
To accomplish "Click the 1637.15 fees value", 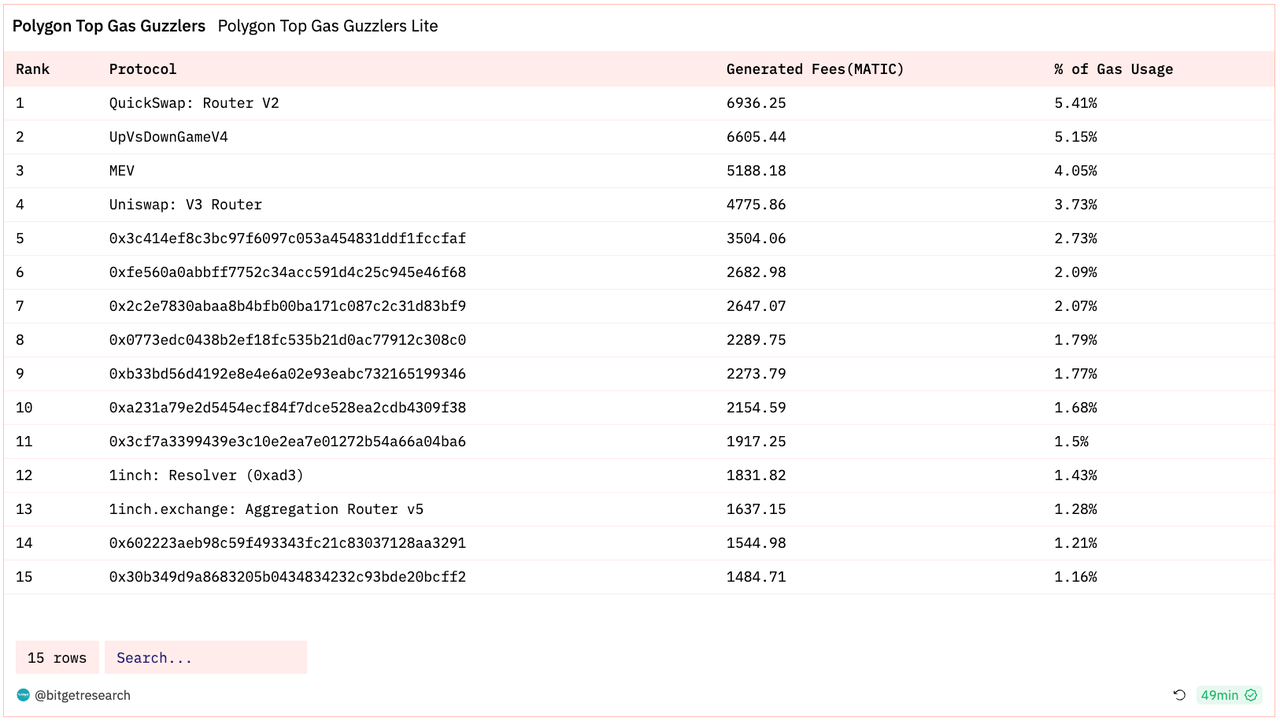I will [x=756, y=510].
